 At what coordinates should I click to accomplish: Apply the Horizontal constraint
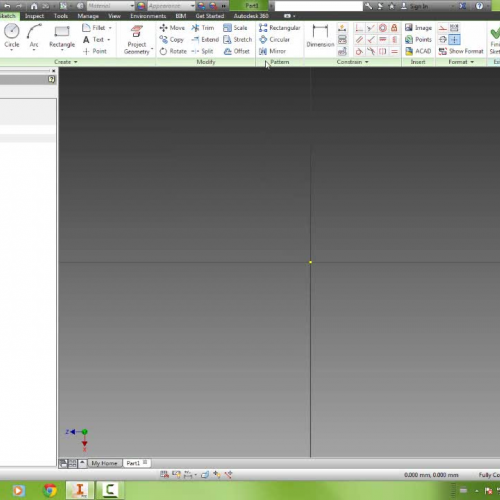click(383, 40)
